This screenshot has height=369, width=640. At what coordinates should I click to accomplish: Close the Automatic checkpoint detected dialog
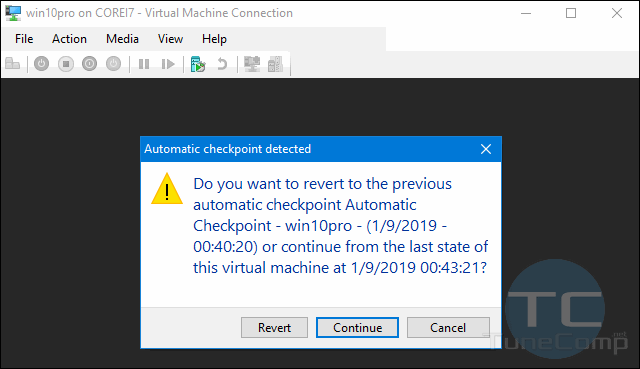coord(486,149)
